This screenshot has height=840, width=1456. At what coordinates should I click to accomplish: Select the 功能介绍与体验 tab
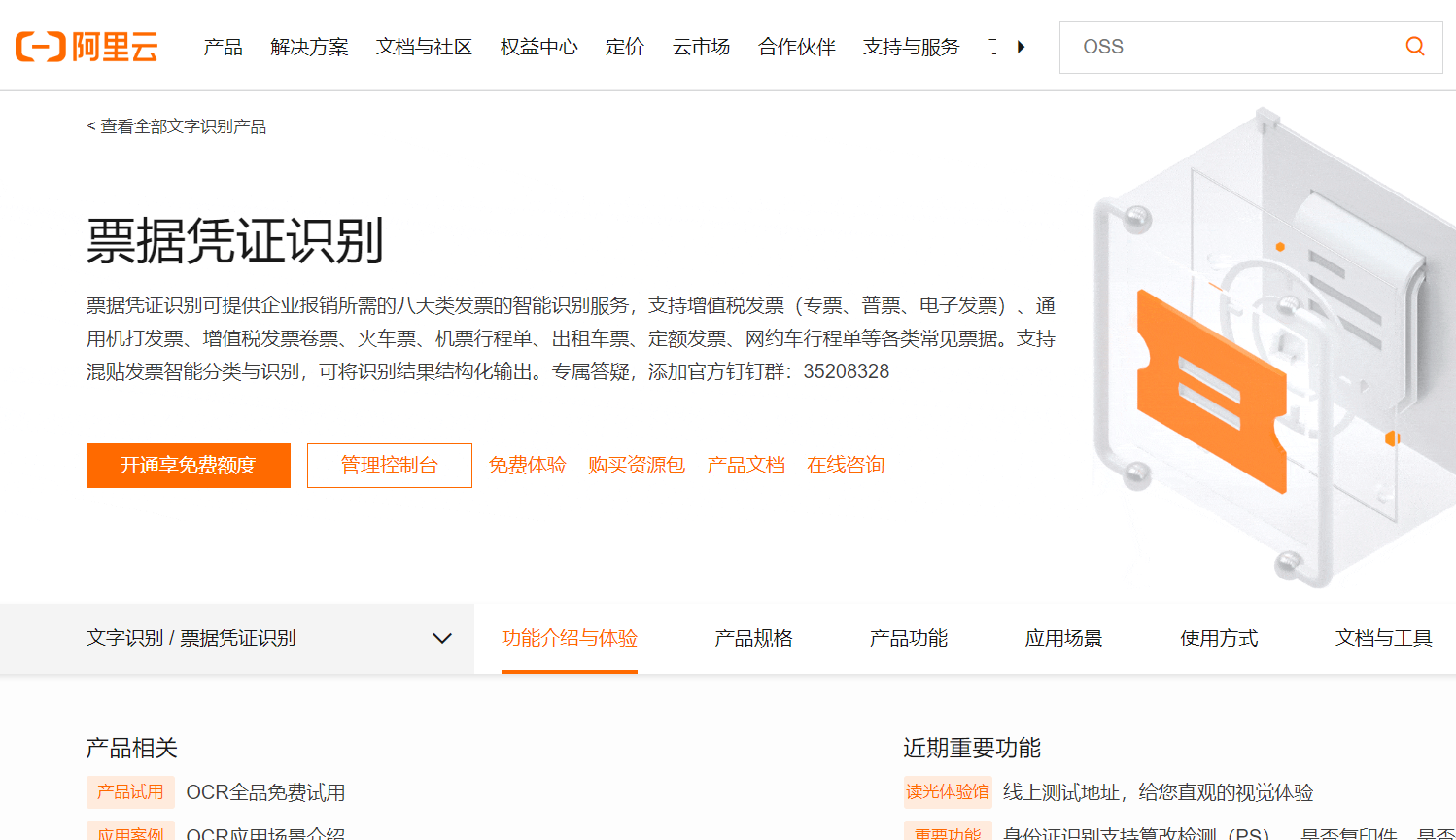(570, 638)
